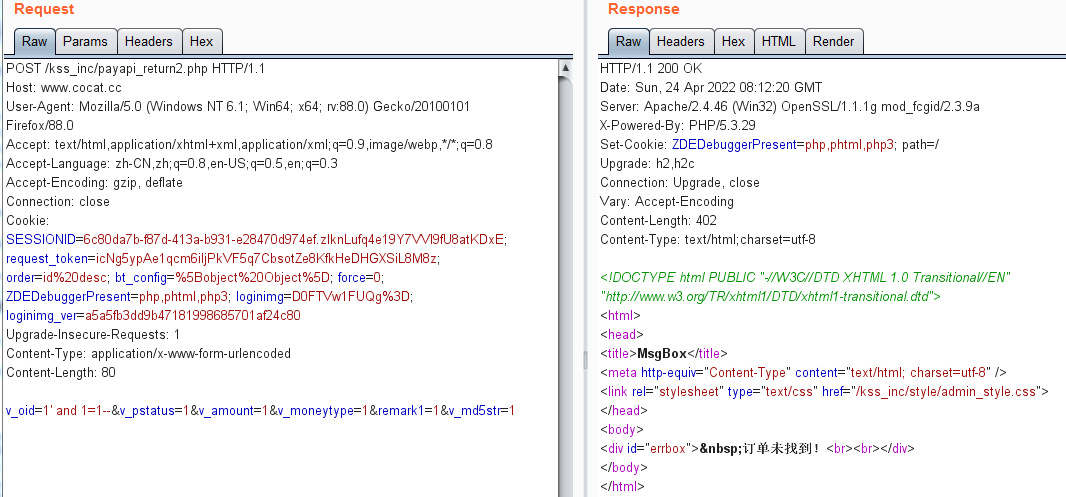The height and width of the screenshot is (497, 1066).
Task: Click the loginimg_ver cookie line
Action: click(153, 316)
